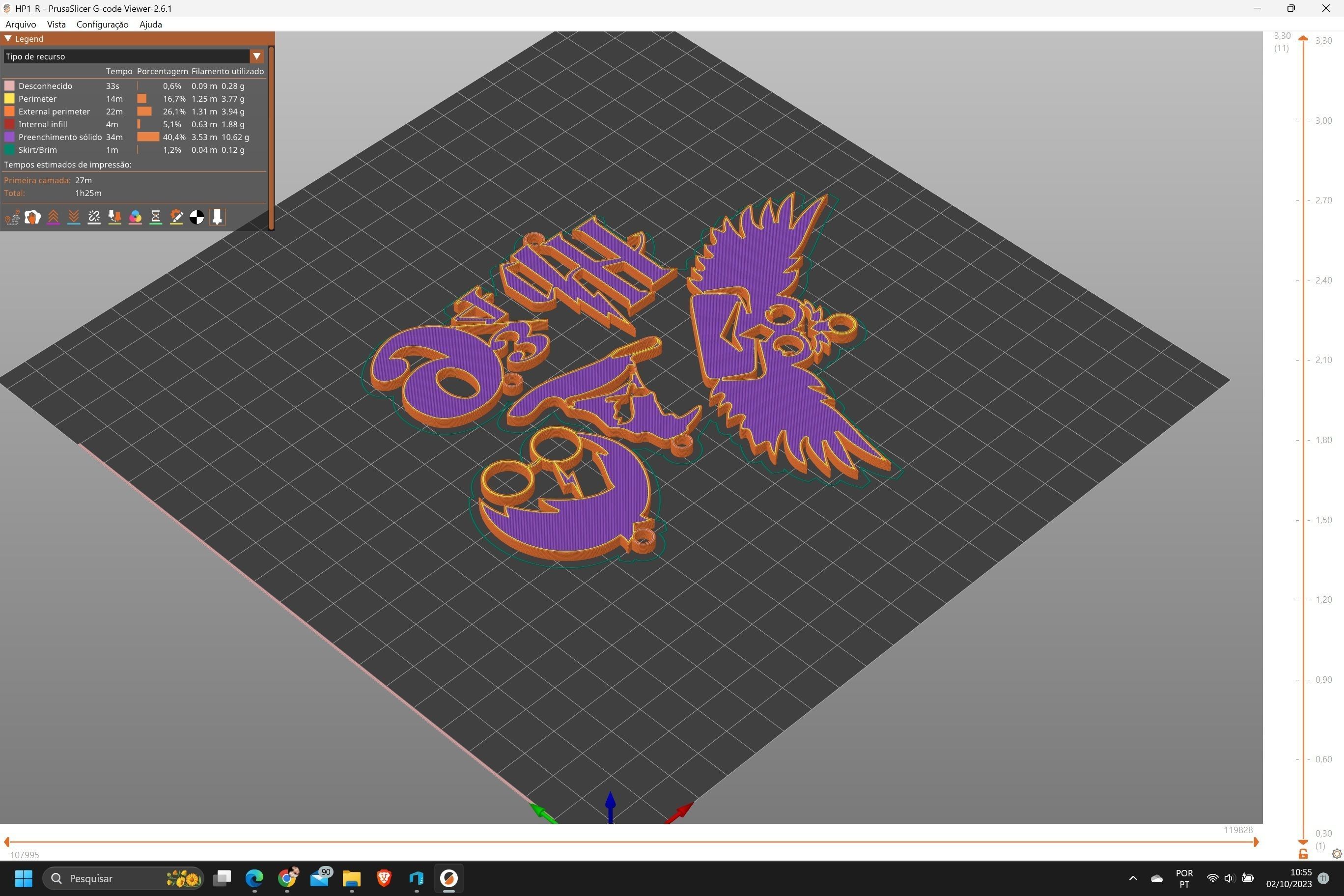
Task: Toggle retractions upward chevrons icon
Action: [x=53, y=217]
